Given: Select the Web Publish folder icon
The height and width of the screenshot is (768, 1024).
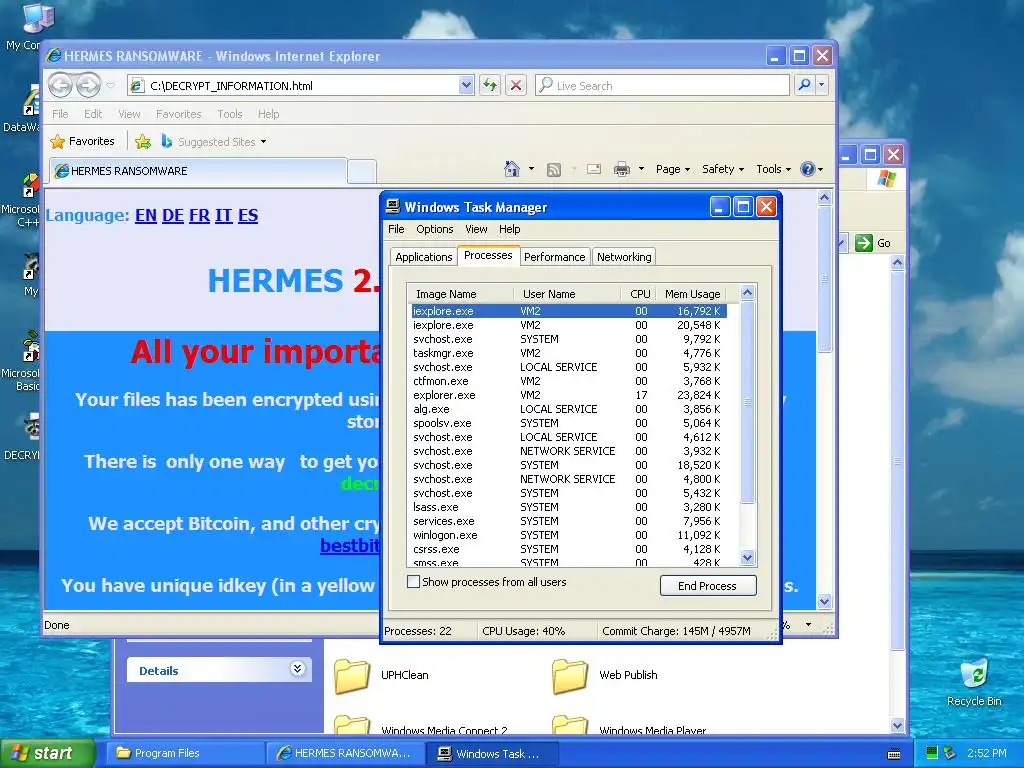Looking at the screenshot, I should coord(570,676).
